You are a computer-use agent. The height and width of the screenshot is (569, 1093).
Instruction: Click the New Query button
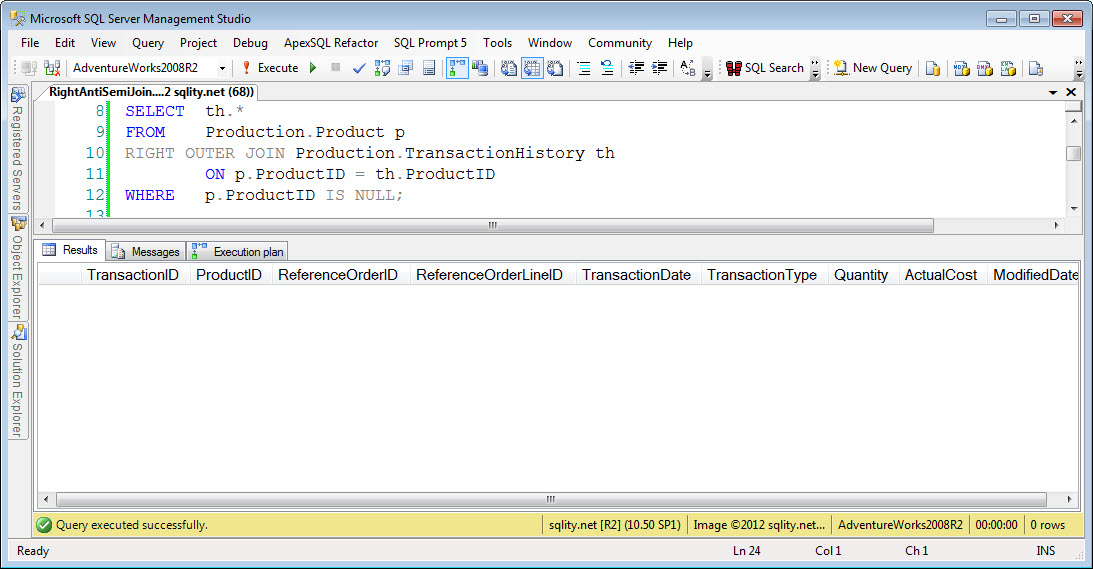873,68
